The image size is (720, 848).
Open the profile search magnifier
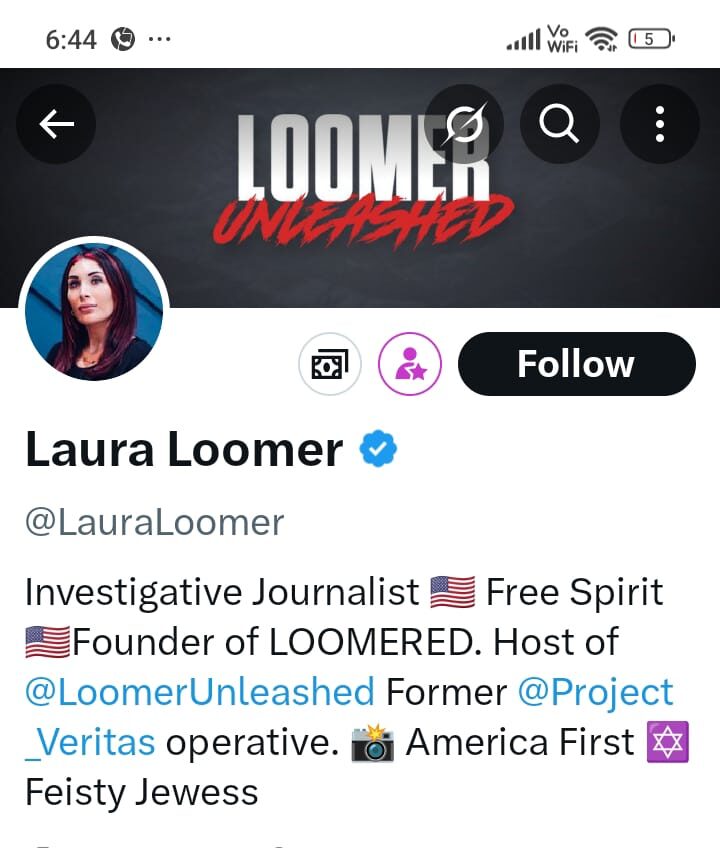[x=559, y=124]
